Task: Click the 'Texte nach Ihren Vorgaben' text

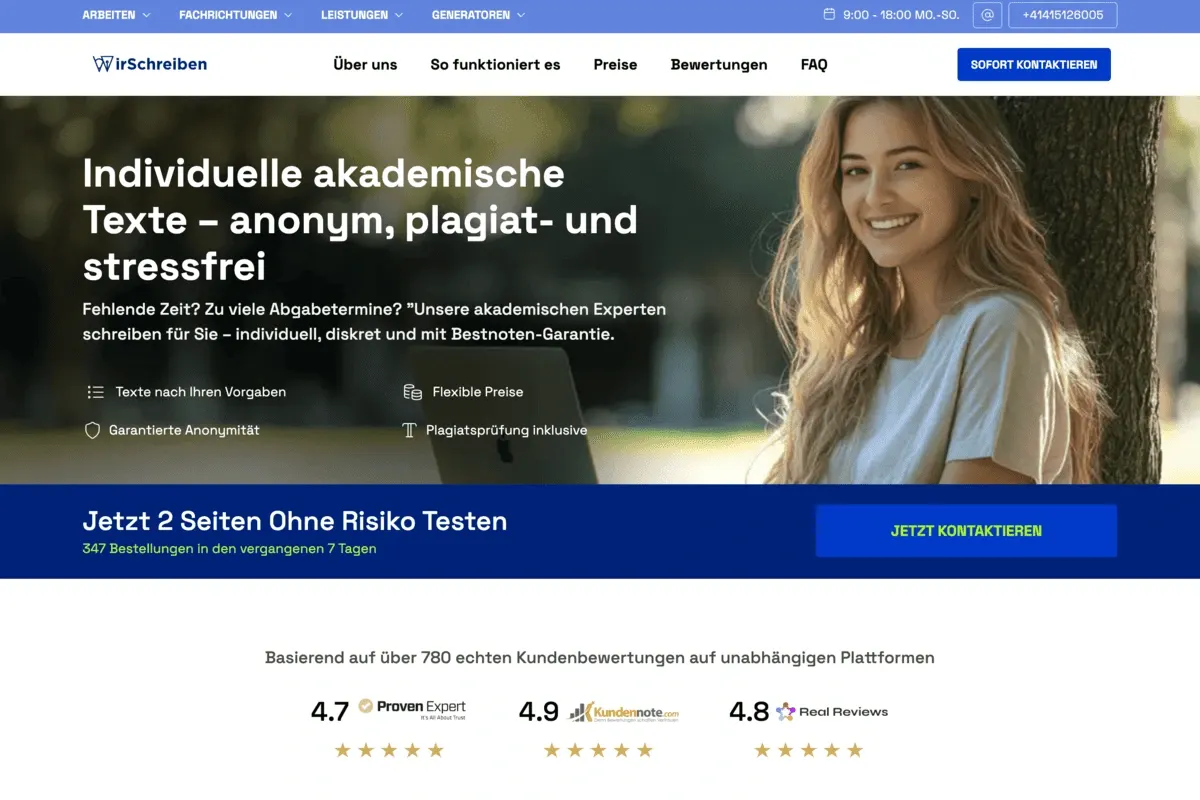Action: (201, 392)
